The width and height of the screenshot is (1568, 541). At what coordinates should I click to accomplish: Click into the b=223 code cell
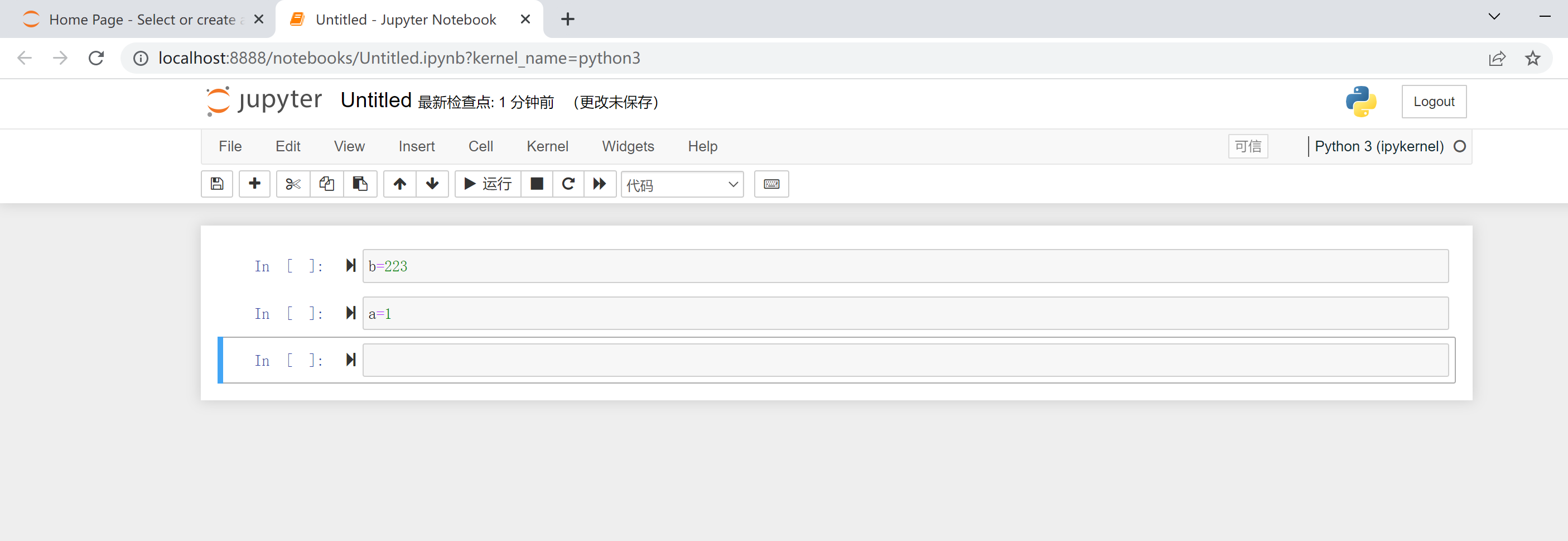pyautogui.click(x=906, y=266)
